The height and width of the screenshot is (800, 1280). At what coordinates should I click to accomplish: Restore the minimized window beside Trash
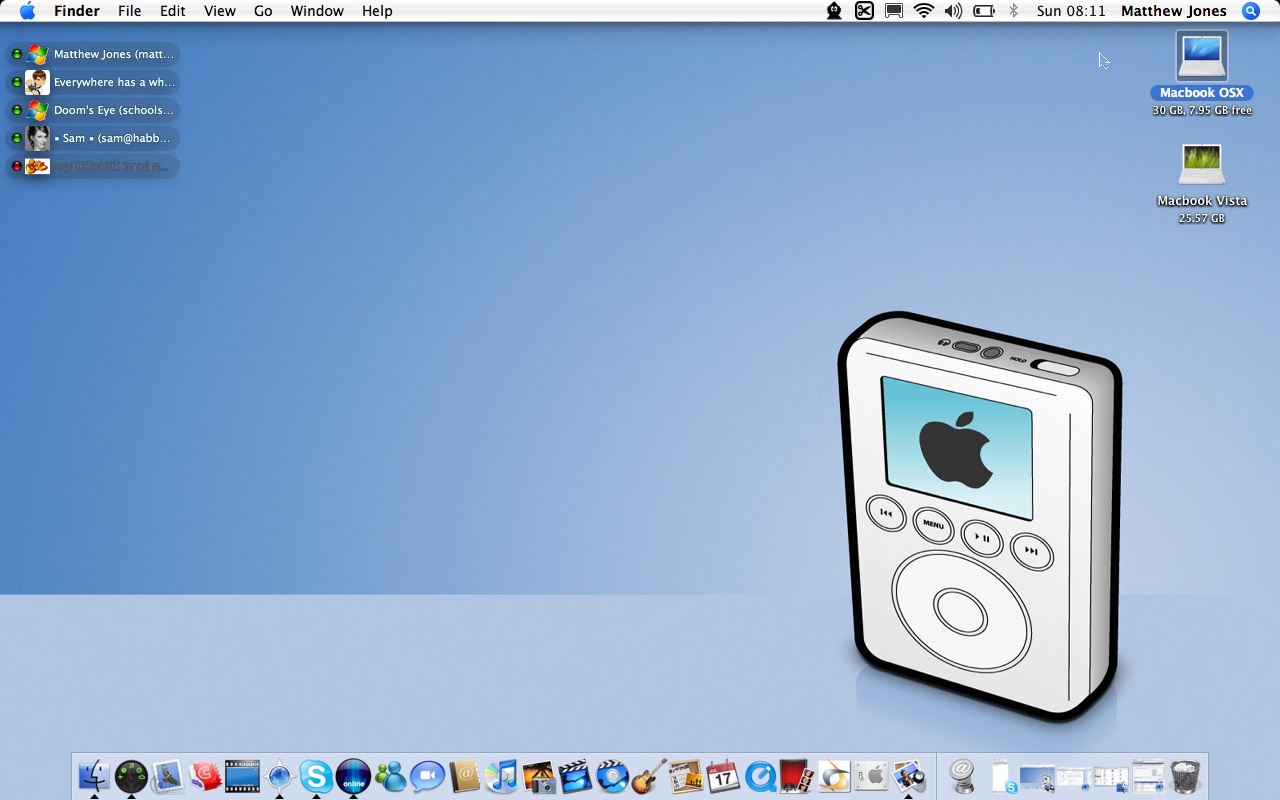(1148, 776)
